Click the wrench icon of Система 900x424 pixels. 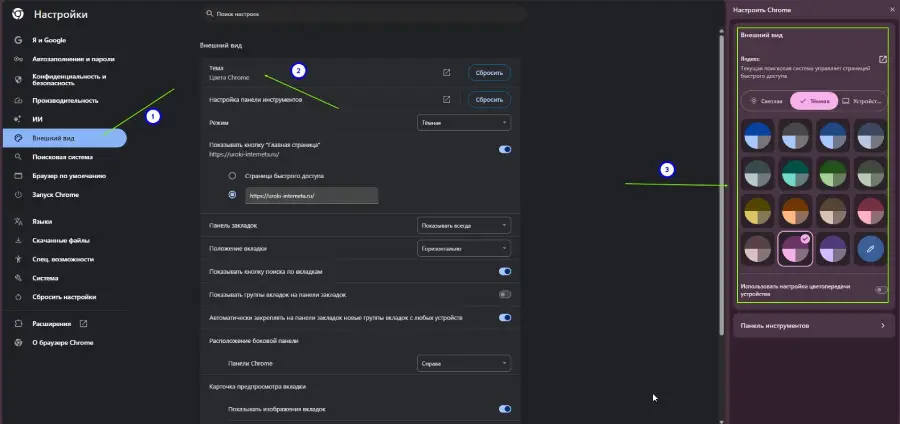pyautogui.click(x=18, y=278)
